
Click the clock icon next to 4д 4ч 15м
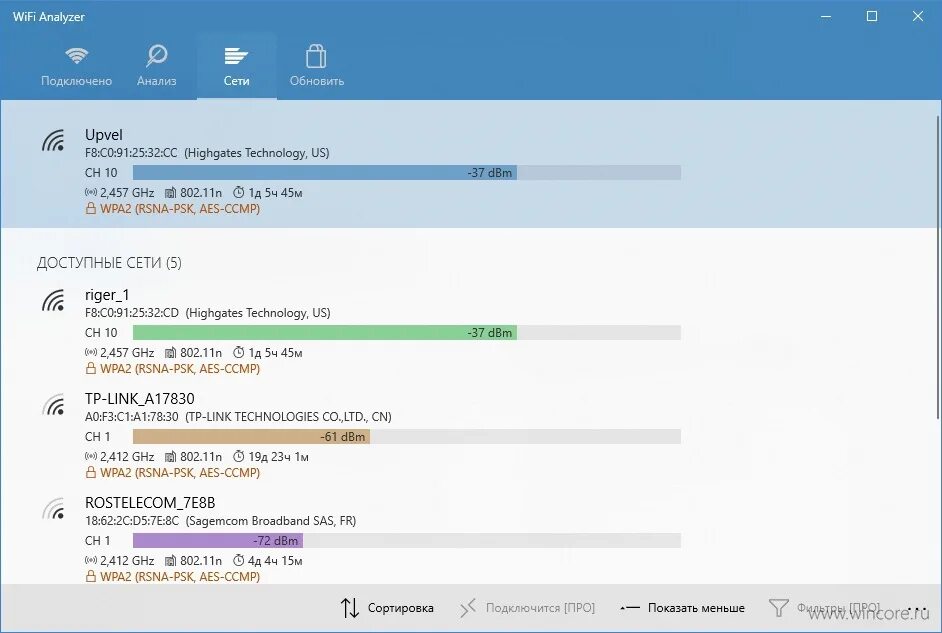tap(239, 560)
